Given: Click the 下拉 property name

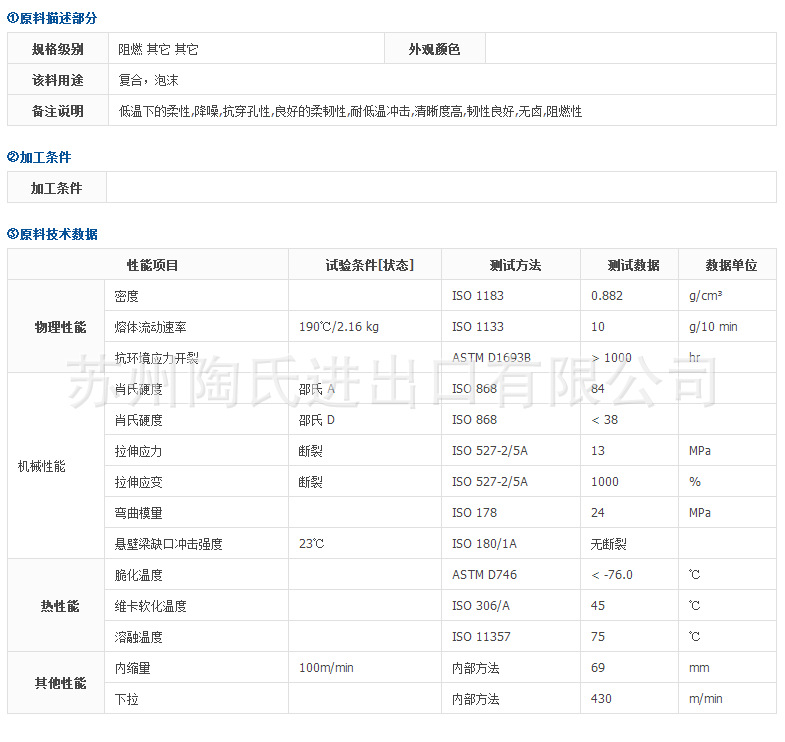Looking at the screenshot, I should (126, 700).
